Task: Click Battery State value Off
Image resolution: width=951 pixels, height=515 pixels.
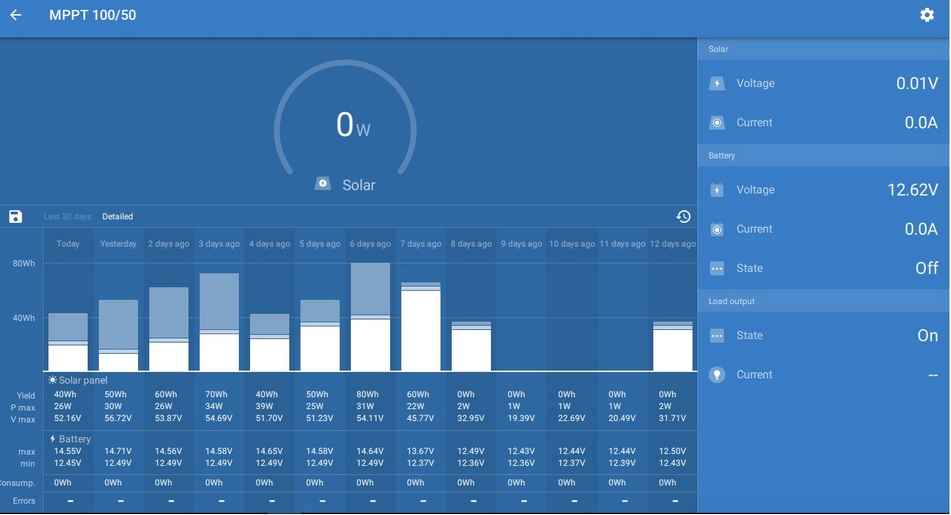Action: (927, 268)
